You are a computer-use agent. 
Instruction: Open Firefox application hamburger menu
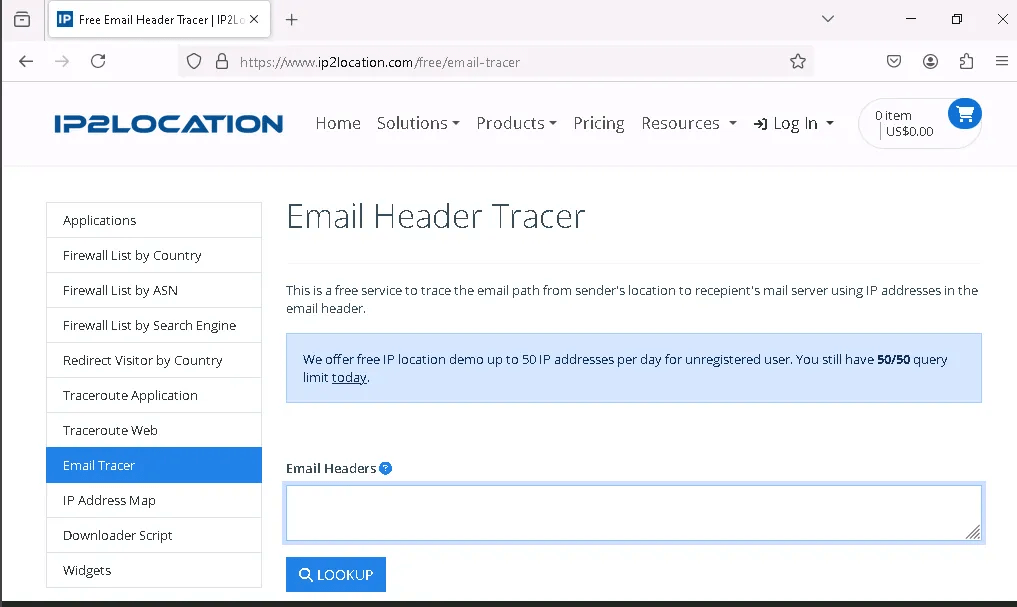point(1001,62)
